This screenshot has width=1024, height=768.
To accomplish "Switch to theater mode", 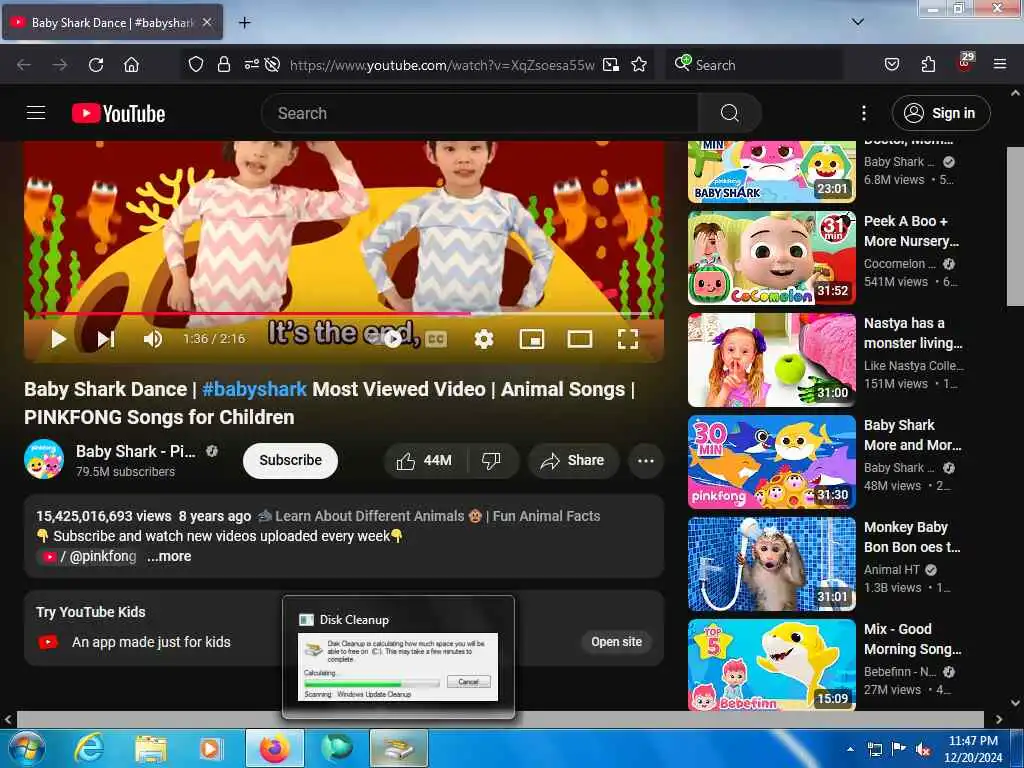I will click(580, 338).
